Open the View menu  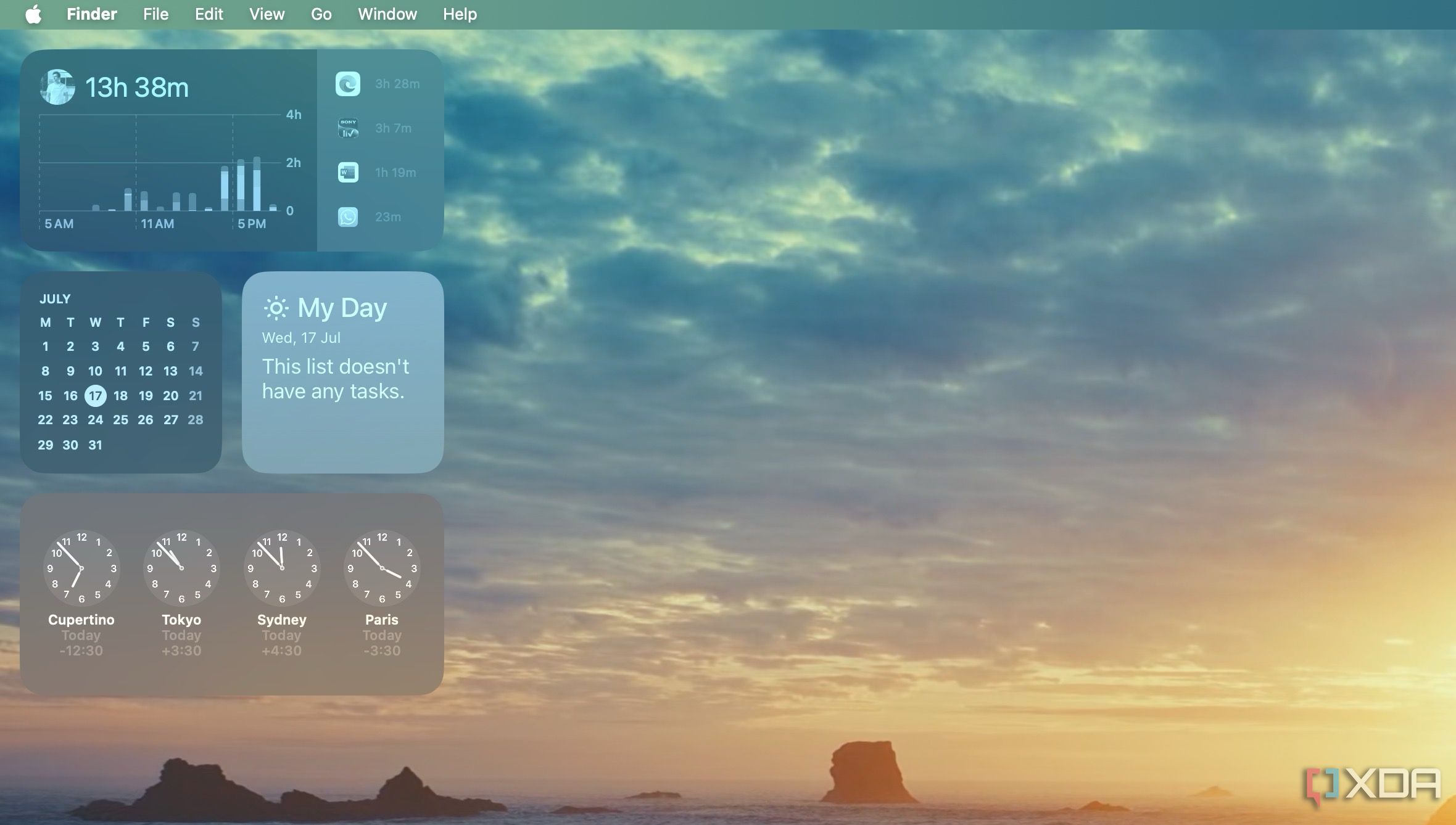(267, 14)
